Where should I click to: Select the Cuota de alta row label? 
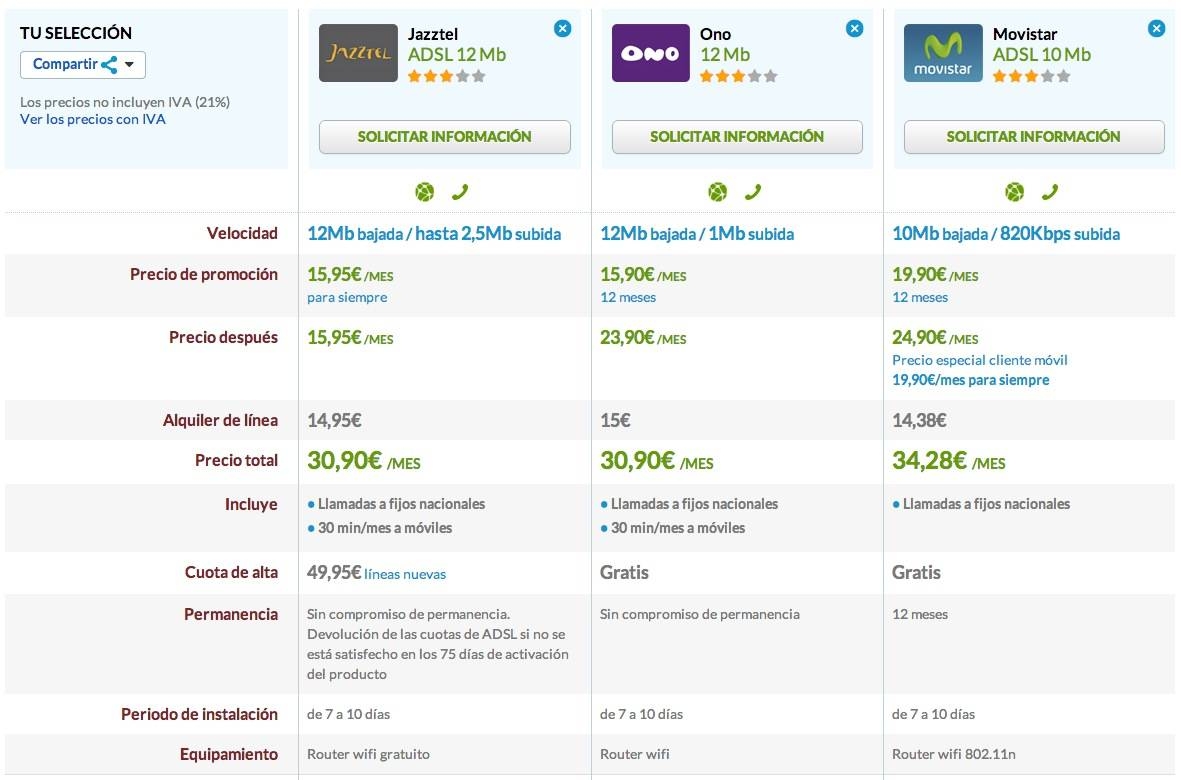(231, 572)
